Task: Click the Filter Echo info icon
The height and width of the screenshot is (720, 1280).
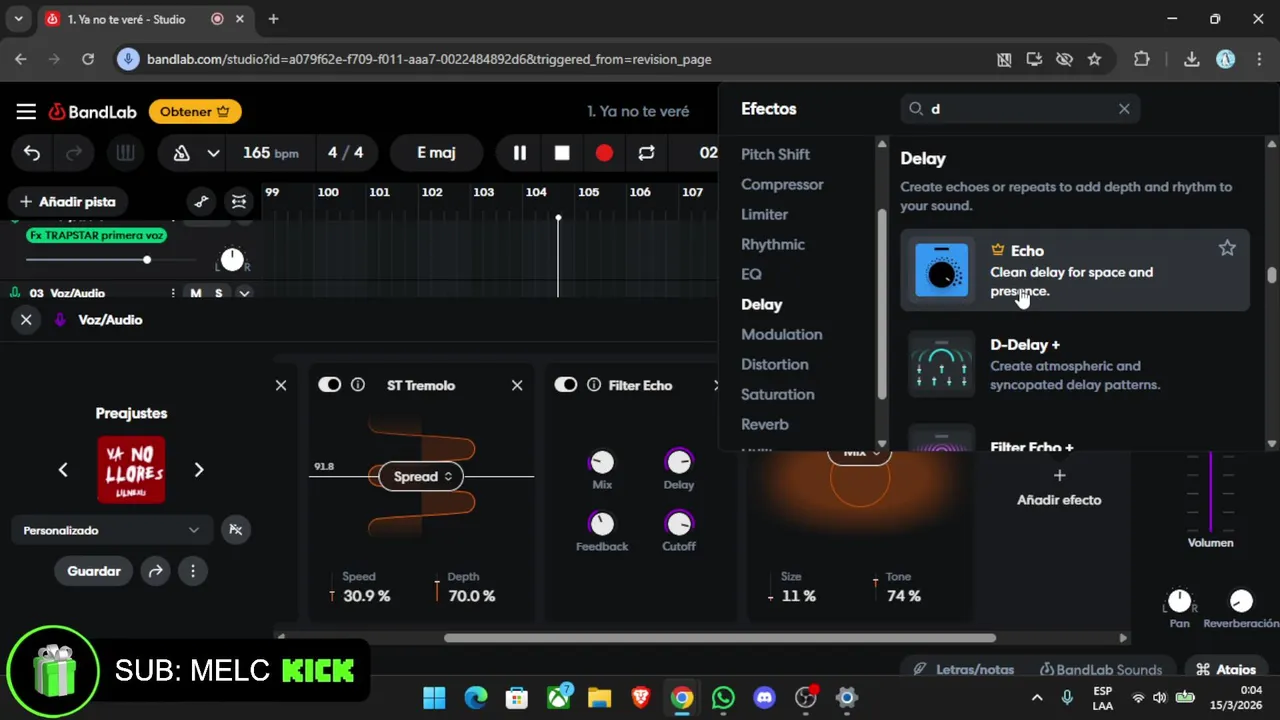Action: pyautogui.click(x=594, y=385)
